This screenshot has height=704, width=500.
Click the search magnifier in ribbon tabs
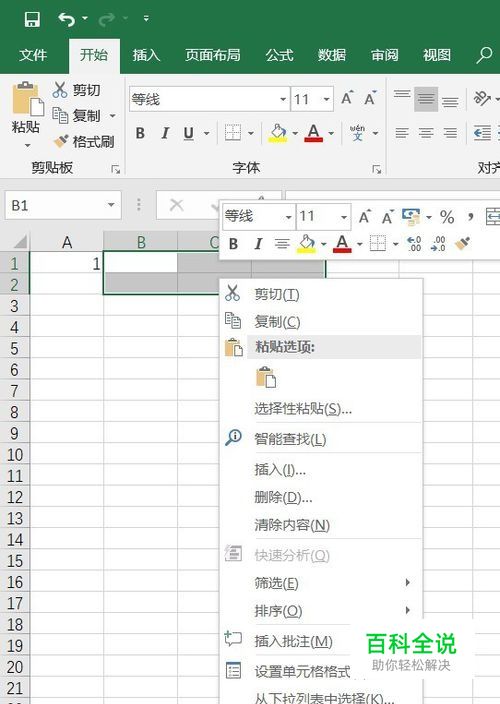pyautogui.click(x=484, y=55)
